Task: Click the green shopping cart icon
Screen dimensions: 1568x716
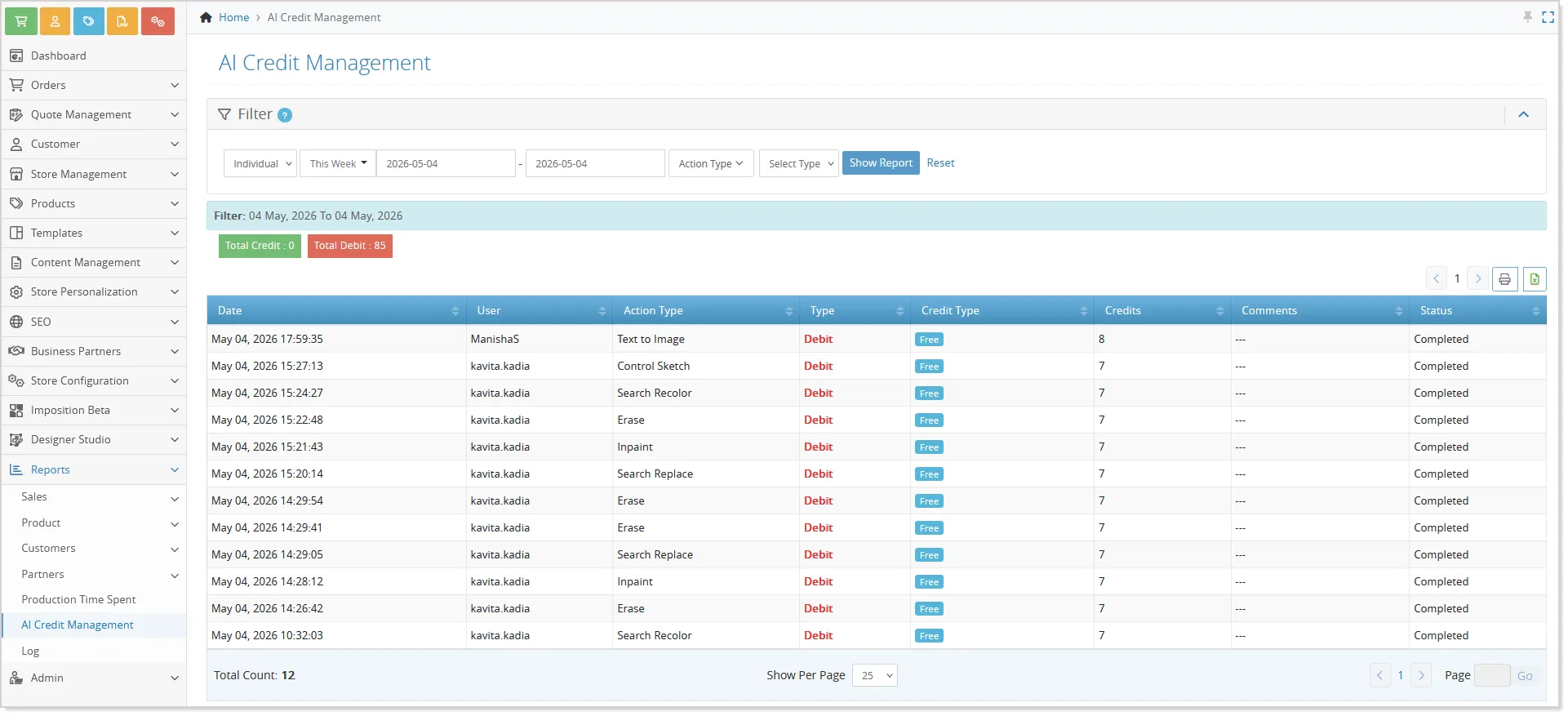Action: [x=21, y=21]
